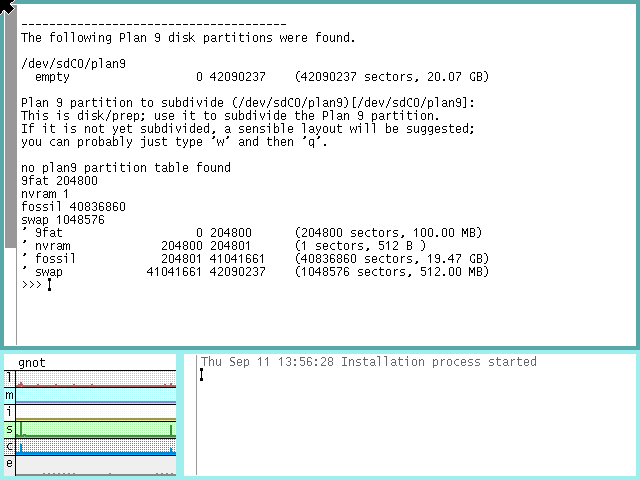The image size is (640, 480).
Task: Click the 'l' load graph label
Action: 9,378
